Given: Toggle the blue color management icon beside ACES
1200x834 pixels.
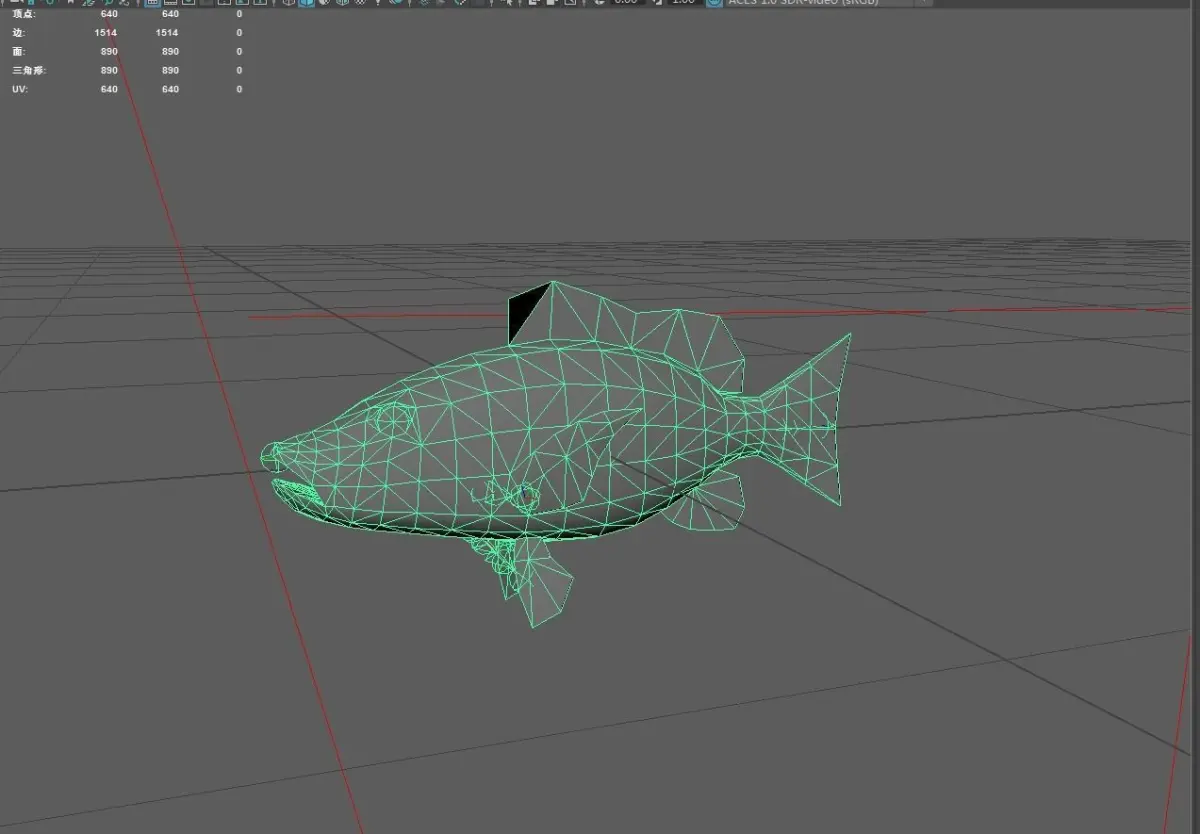Looking at the screenshot, I should (714, 3).
